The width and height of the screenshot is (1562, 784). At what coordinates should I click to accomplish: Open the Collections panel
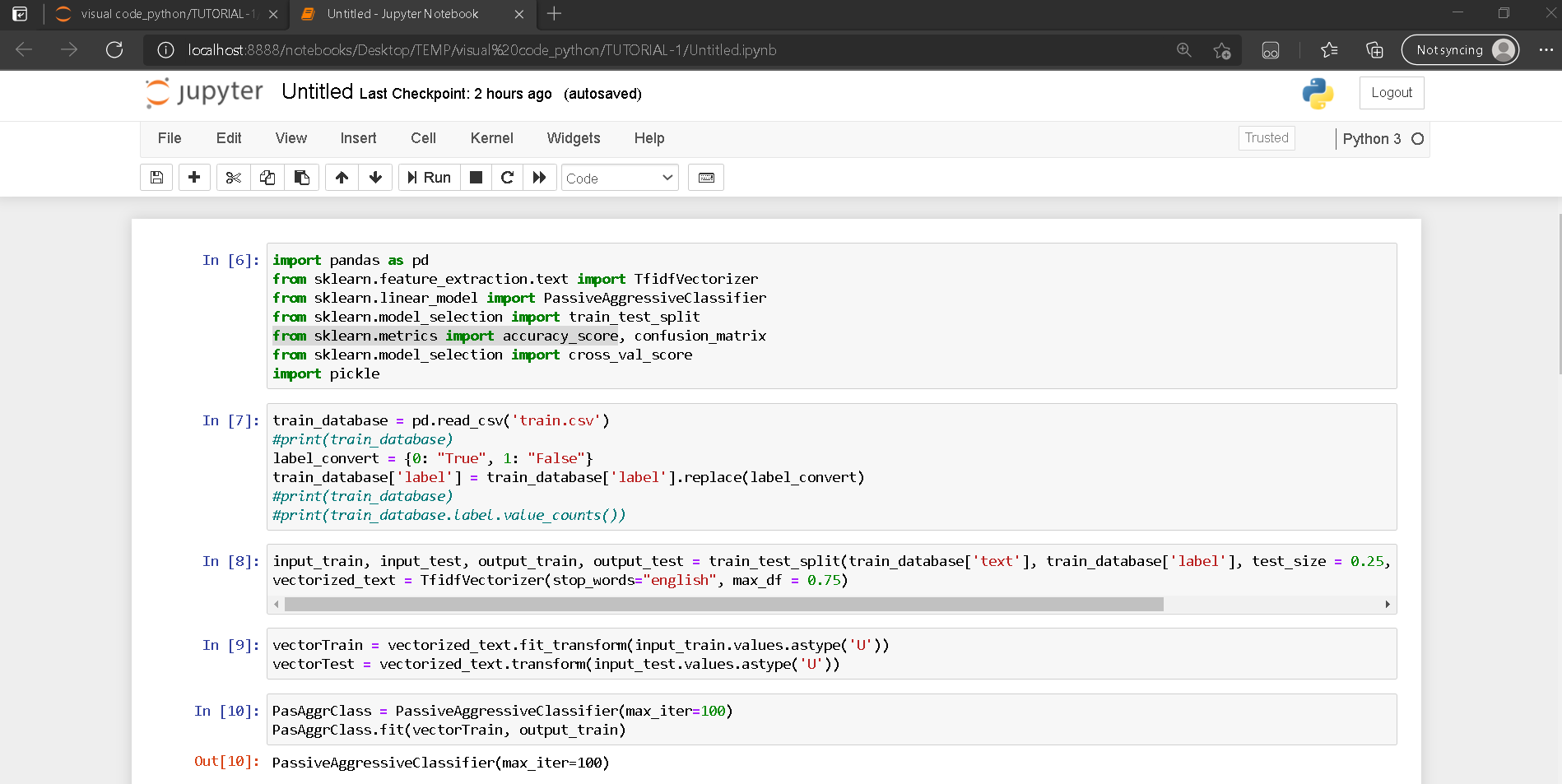[x=1374, y=50]
